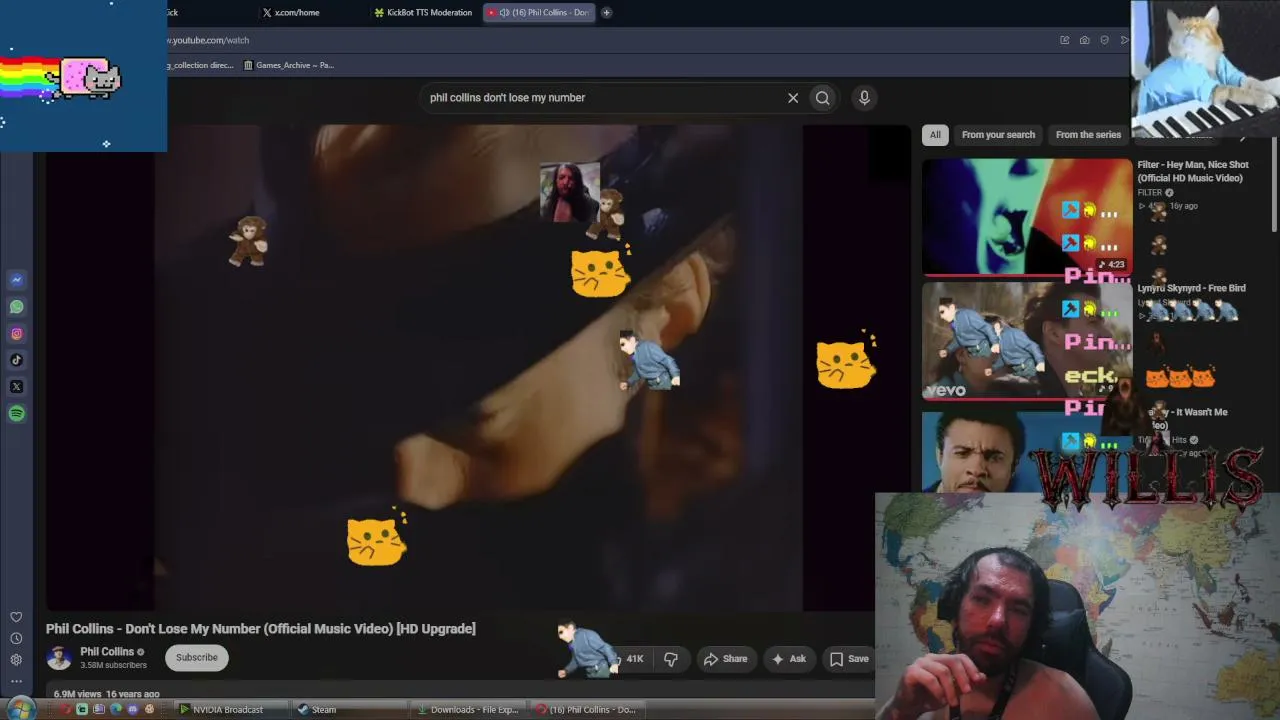Open history clock icon in sidebar
Screen dimensions: 1280x720
[16, 638]
